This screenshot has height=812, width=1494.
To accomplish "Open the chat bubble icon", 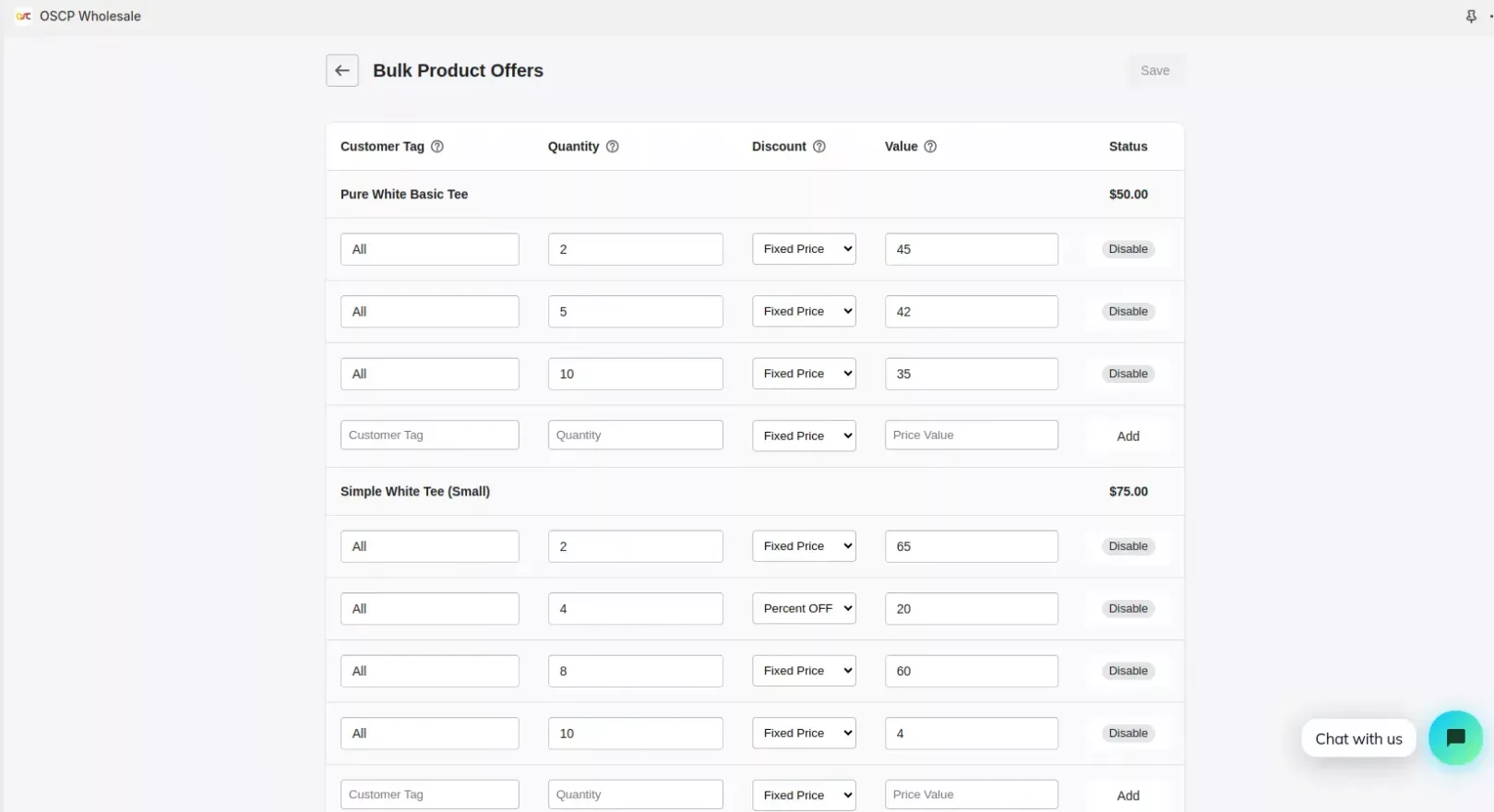I will (1455, 738).
